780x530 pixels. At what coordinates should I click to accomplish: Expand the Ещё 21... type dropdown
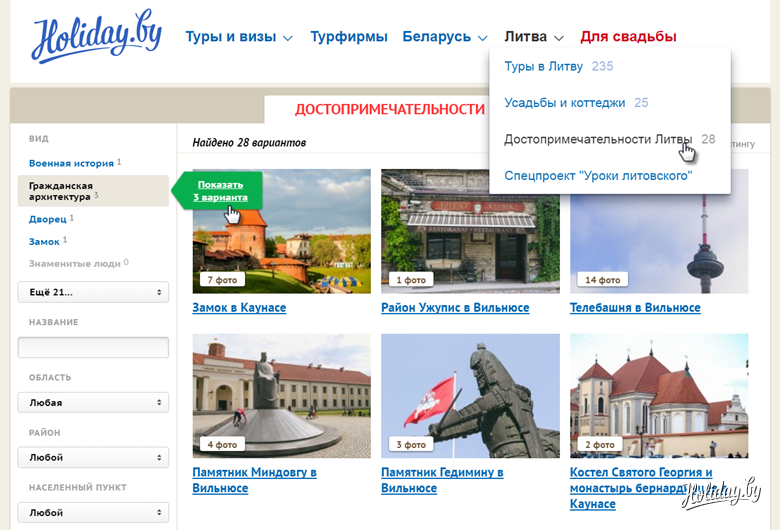(x=93, y=292)
